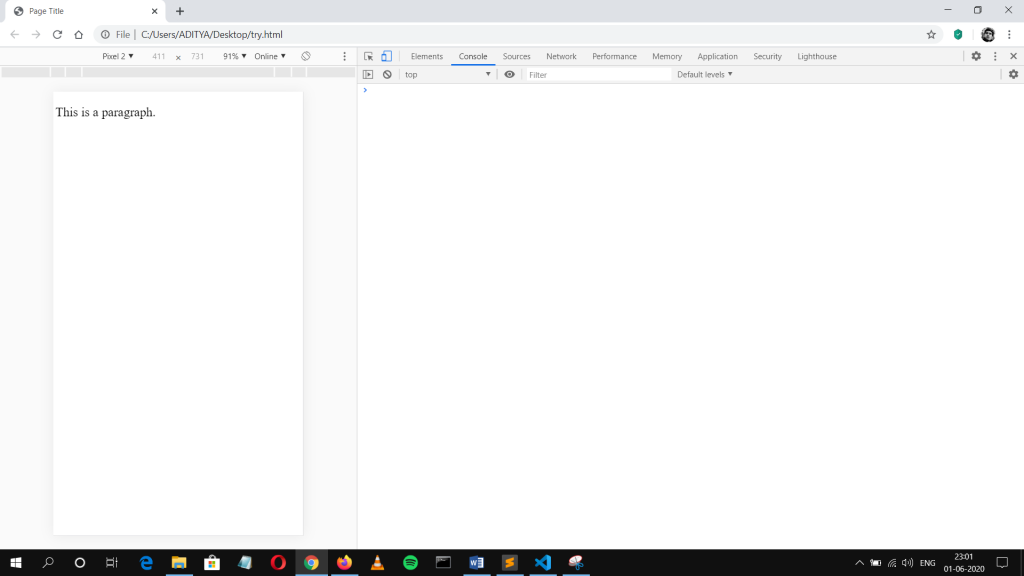Bookmark this page with the star icon

click(931, 34)
